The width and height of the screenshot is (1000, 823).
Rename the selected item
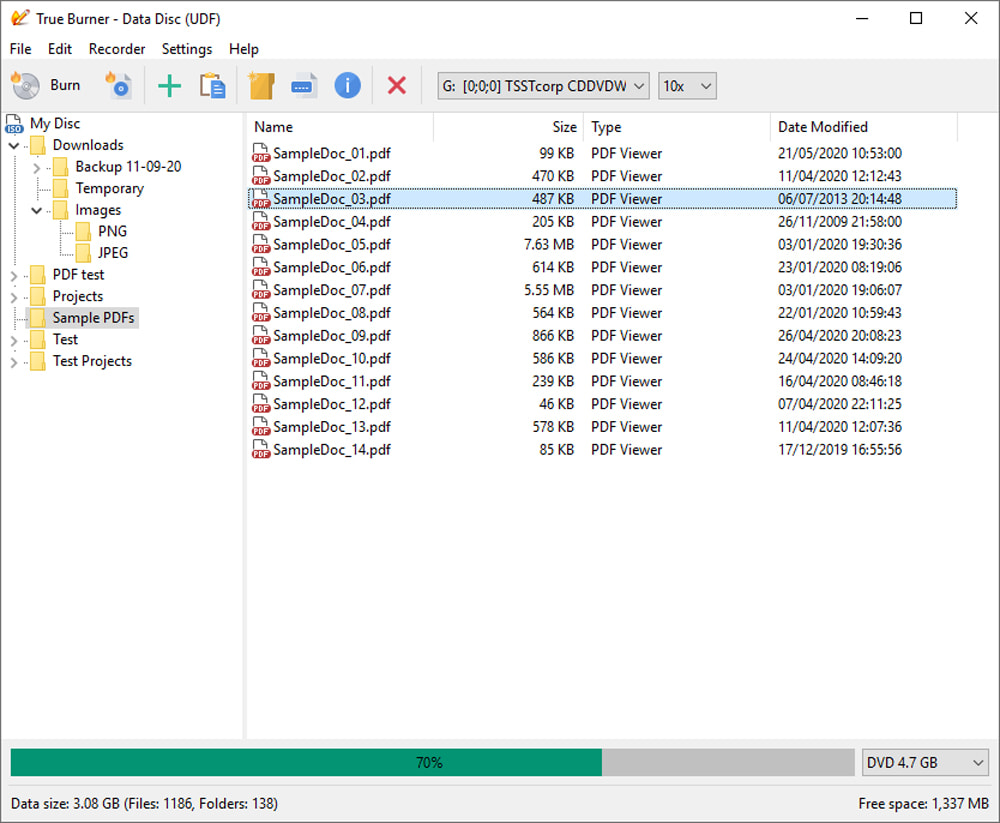(x=304, y=85)
